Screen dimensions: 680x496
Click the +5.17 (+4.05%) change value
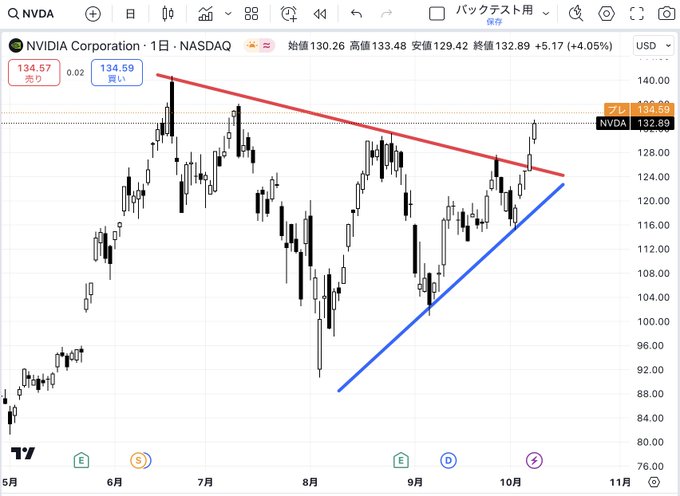tap(574, 46)
